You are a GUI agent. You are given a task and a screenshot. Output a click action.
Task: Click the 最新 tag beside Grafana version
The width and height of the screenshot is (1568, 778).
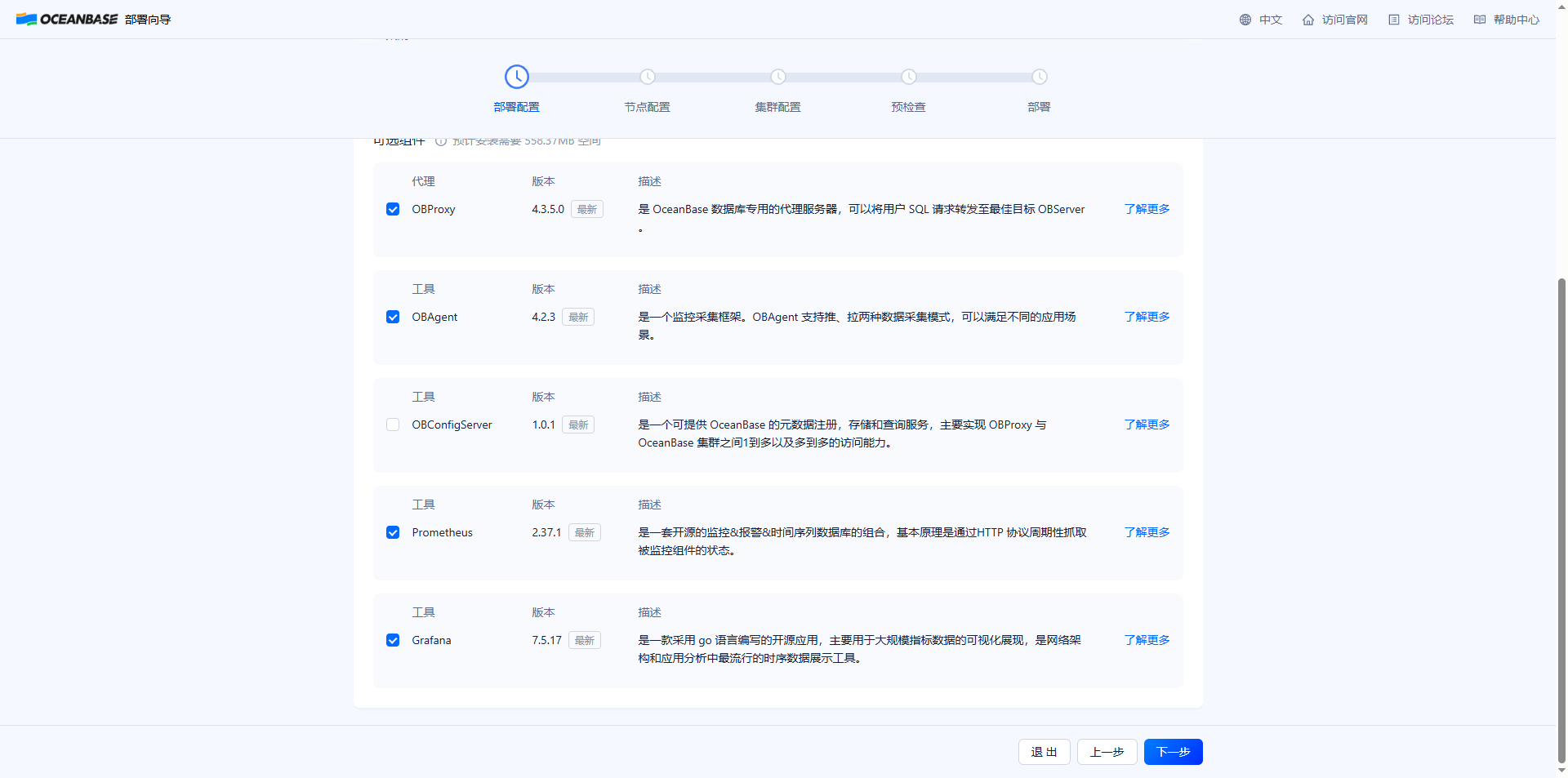click(585, 640)
